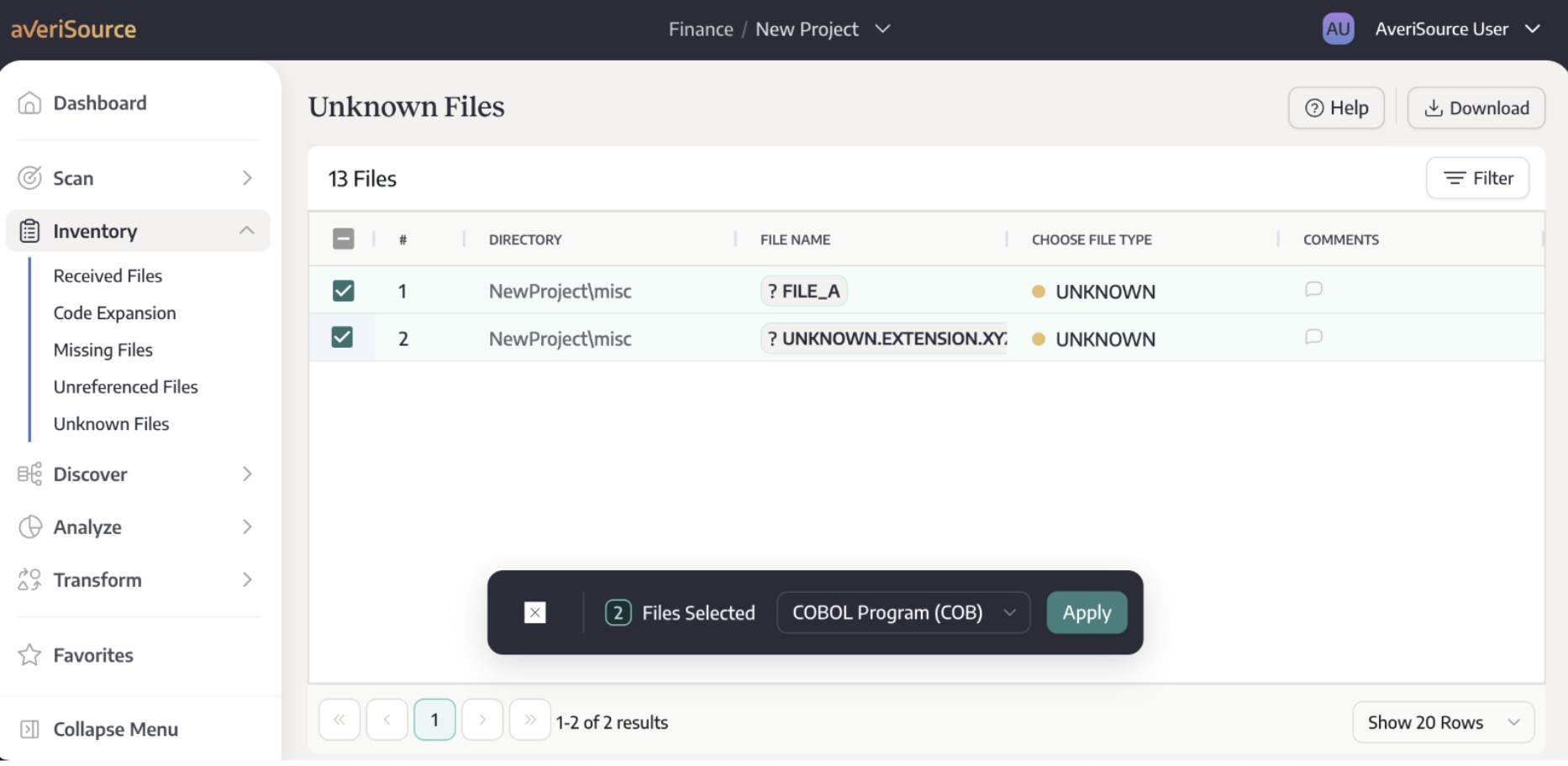Open the COBOL Program (COB) file type dropdown
1568x766 pixels.
tap(903, 612)
